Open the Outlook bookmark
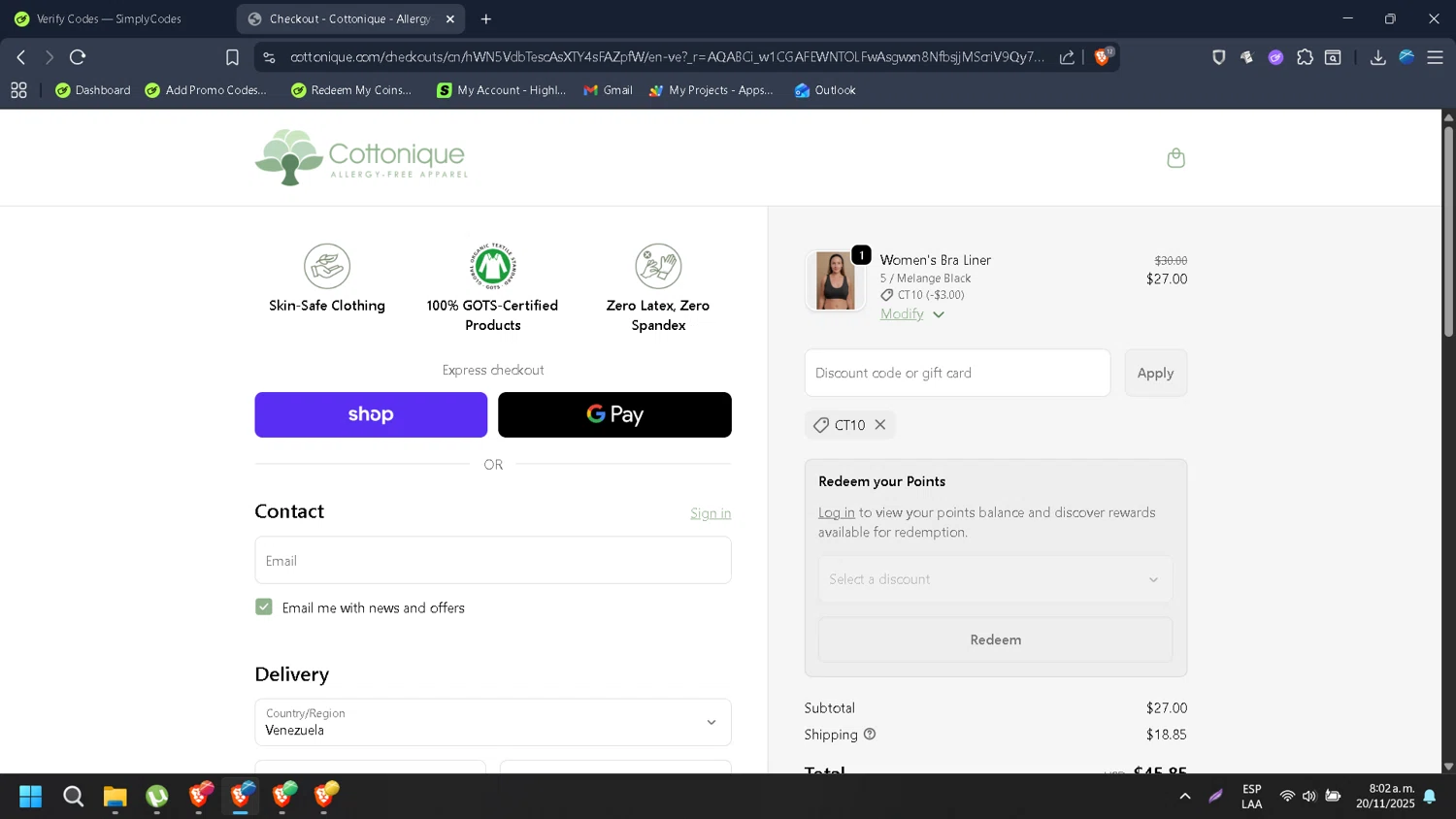1456x819 pixels. coord(825,90)
